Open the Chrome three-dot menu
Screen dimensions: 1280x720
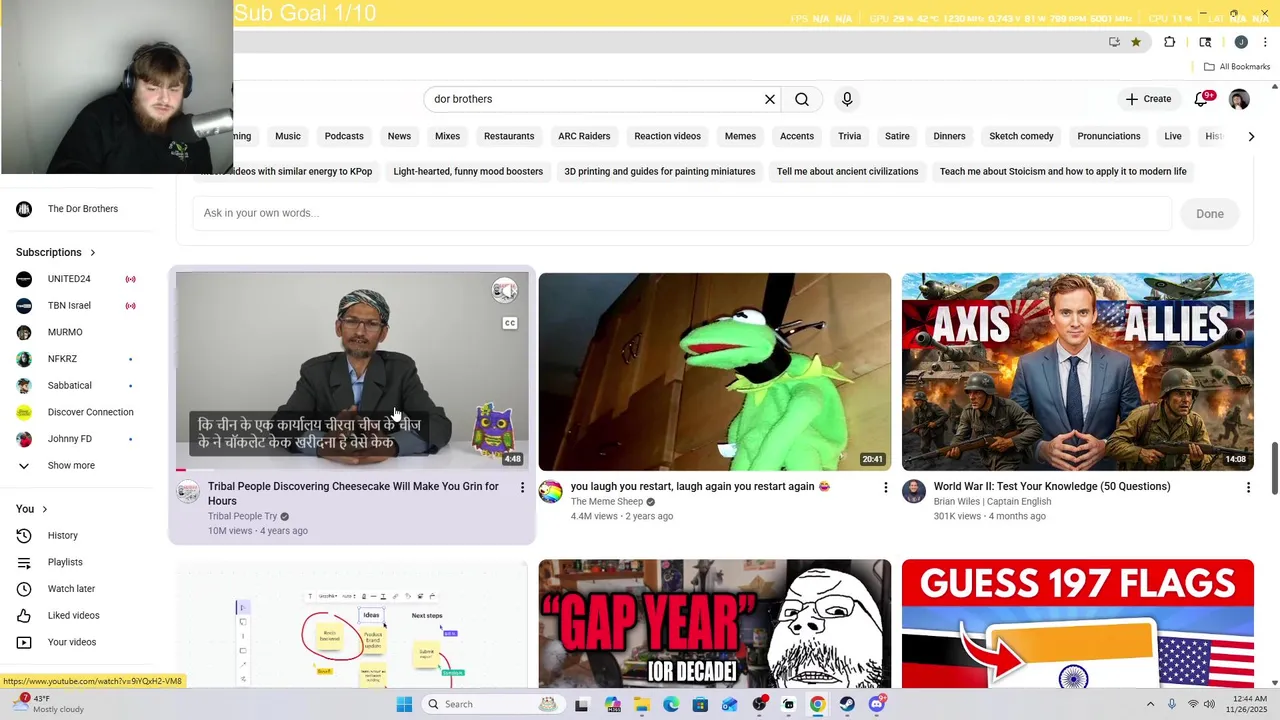tap(1265, 42)
